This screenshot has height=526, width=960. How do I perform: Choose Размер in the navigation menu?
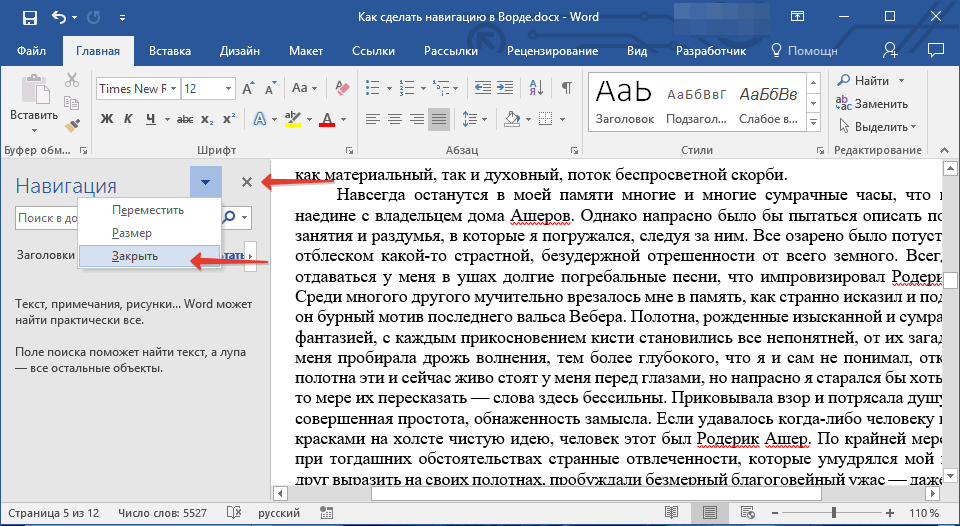pyautogui.click(x=149, y=233)
